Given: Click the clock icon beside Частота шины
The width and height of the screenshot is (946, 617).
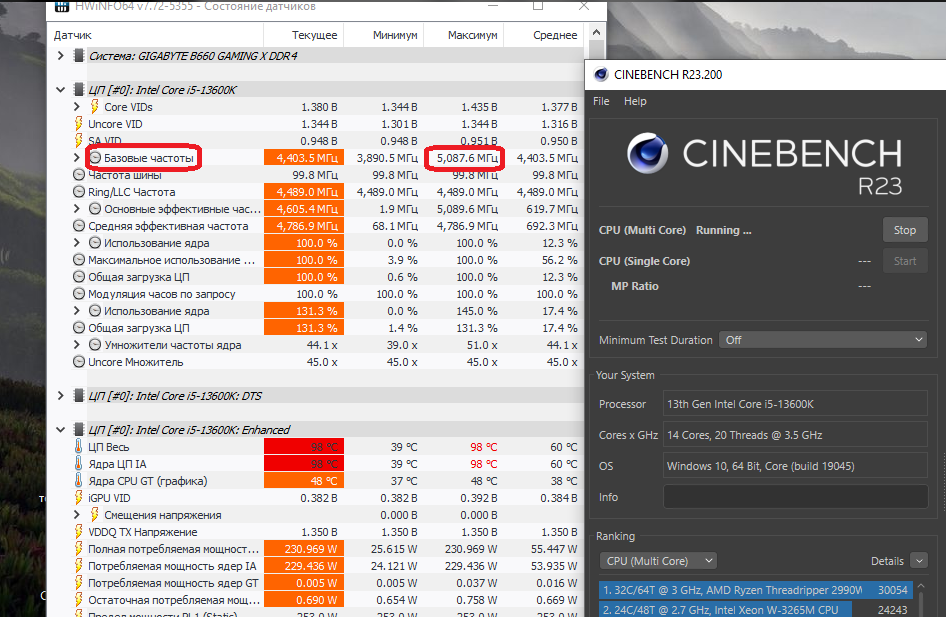Looking at the screenshot, I should click(78, 175).
